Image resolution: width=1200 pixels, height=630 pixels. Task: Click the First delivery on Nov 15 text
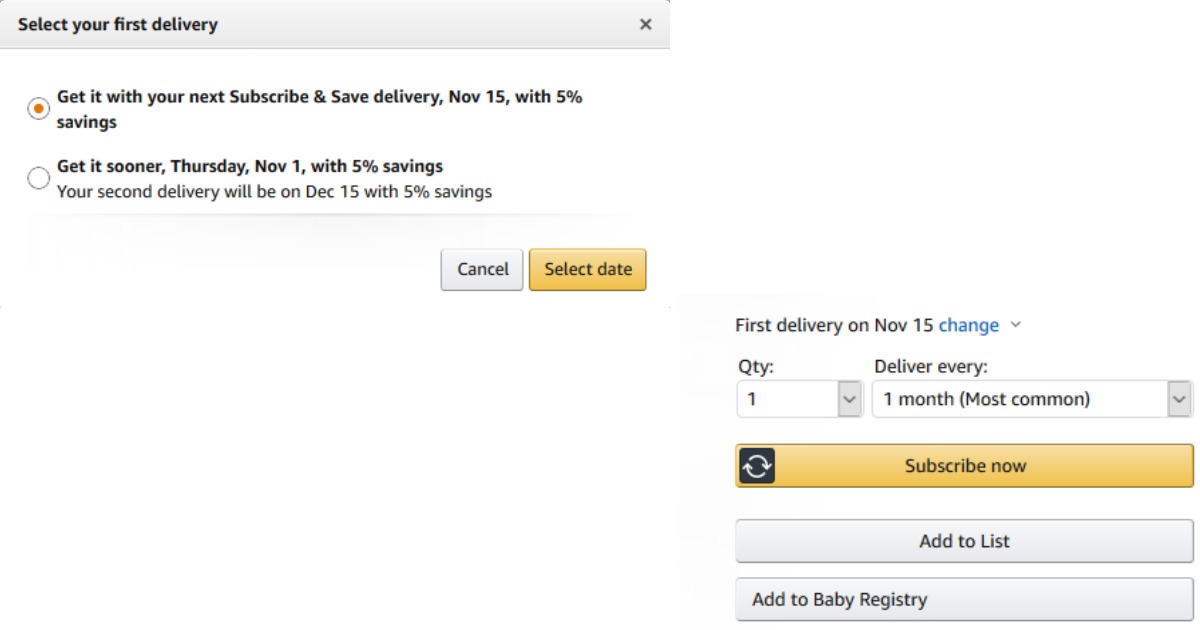[834, 325]
